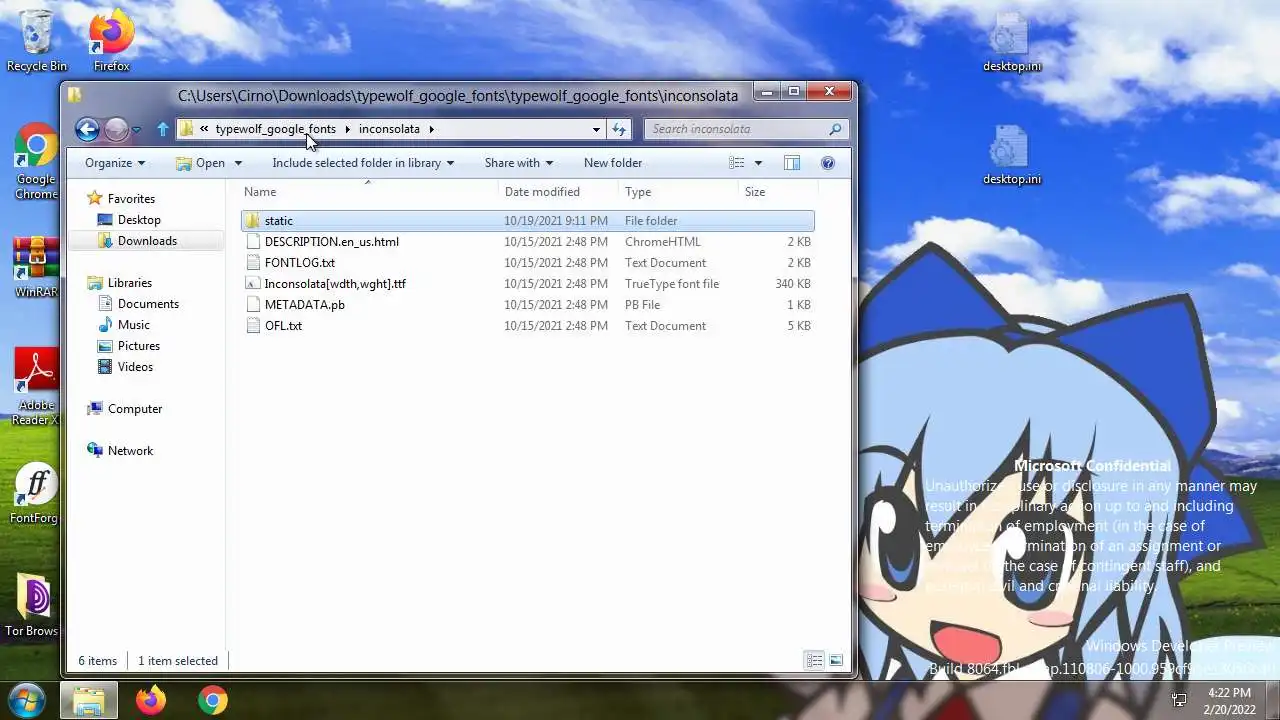Click Computer in navigation pane
Viewport: 1280px width, 720px height.
click(135, 409)
